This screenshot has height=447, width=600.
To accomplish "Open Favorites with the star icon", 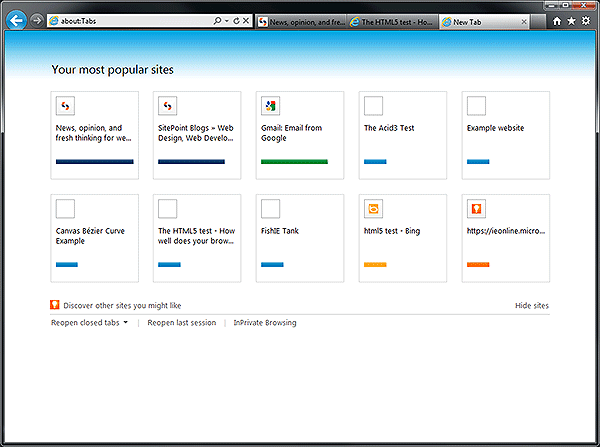I will (571, 21).
